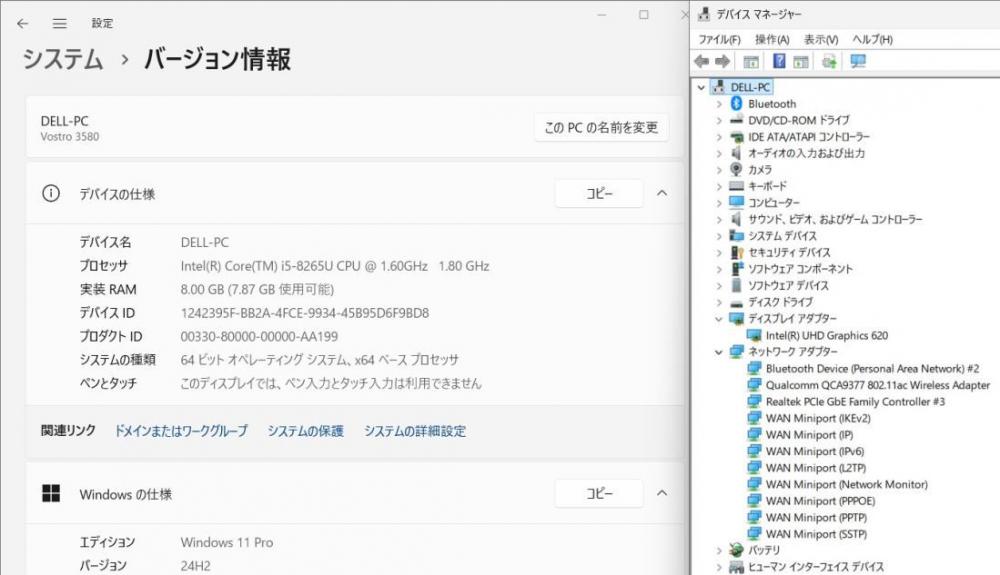
Task: Expand the ヒューマン インターフェイス デバイス node
Action: click(719, 567)
